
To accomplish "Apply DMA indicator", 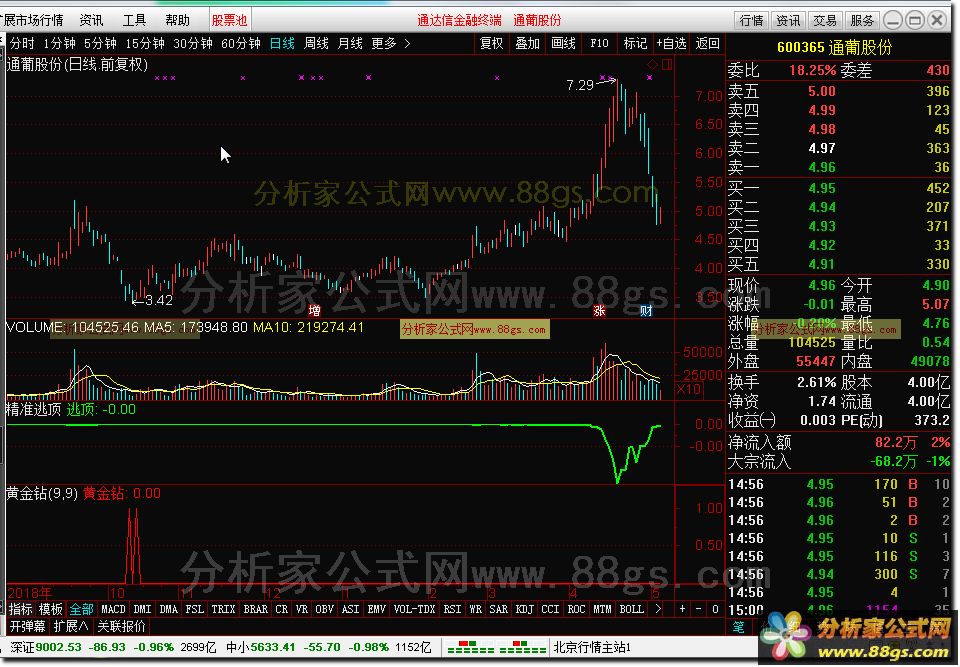I will coord(168,609).
